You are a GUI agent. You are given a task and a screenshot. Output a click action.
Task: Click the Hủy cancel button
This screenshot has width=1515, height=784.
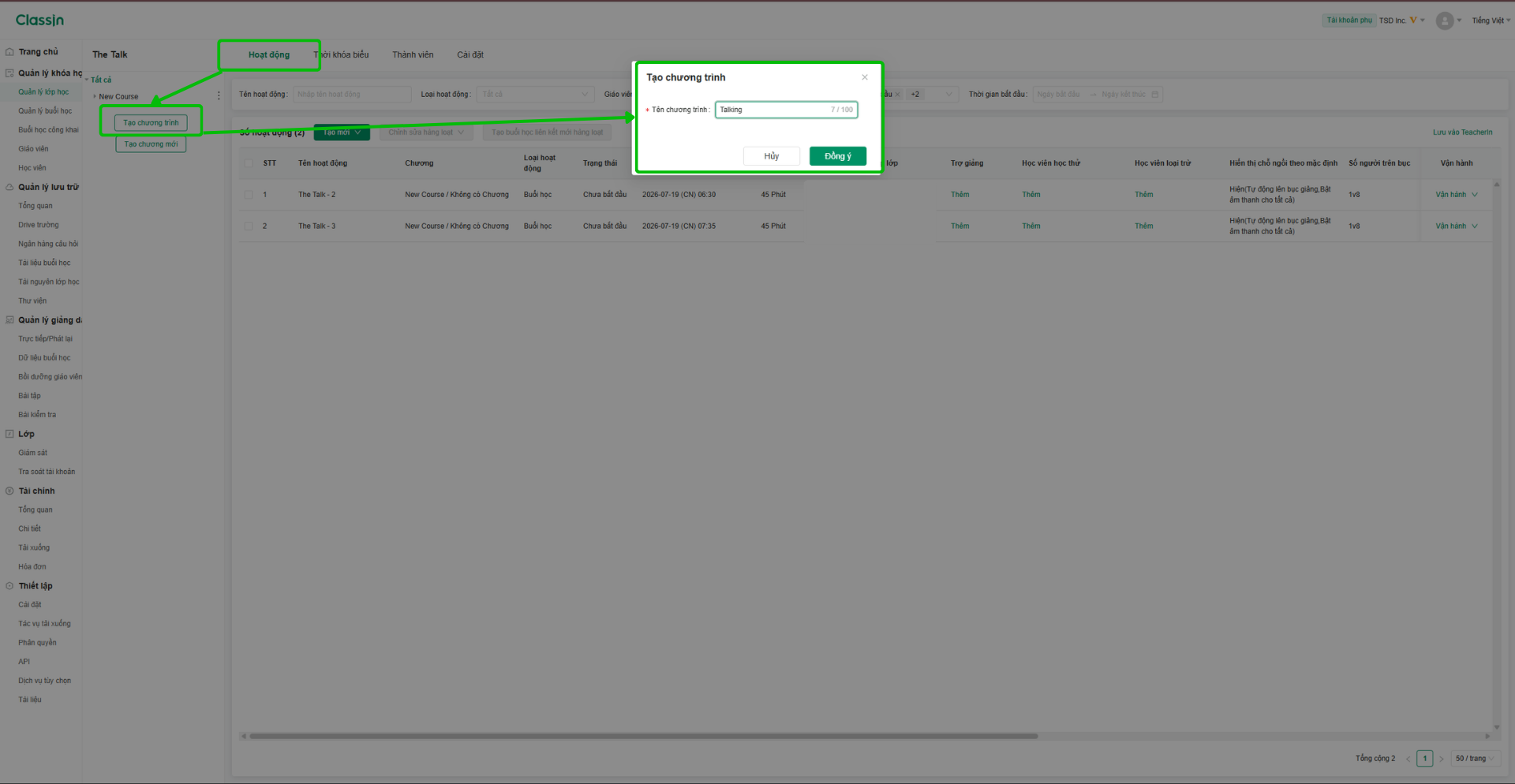coord(772,156)
